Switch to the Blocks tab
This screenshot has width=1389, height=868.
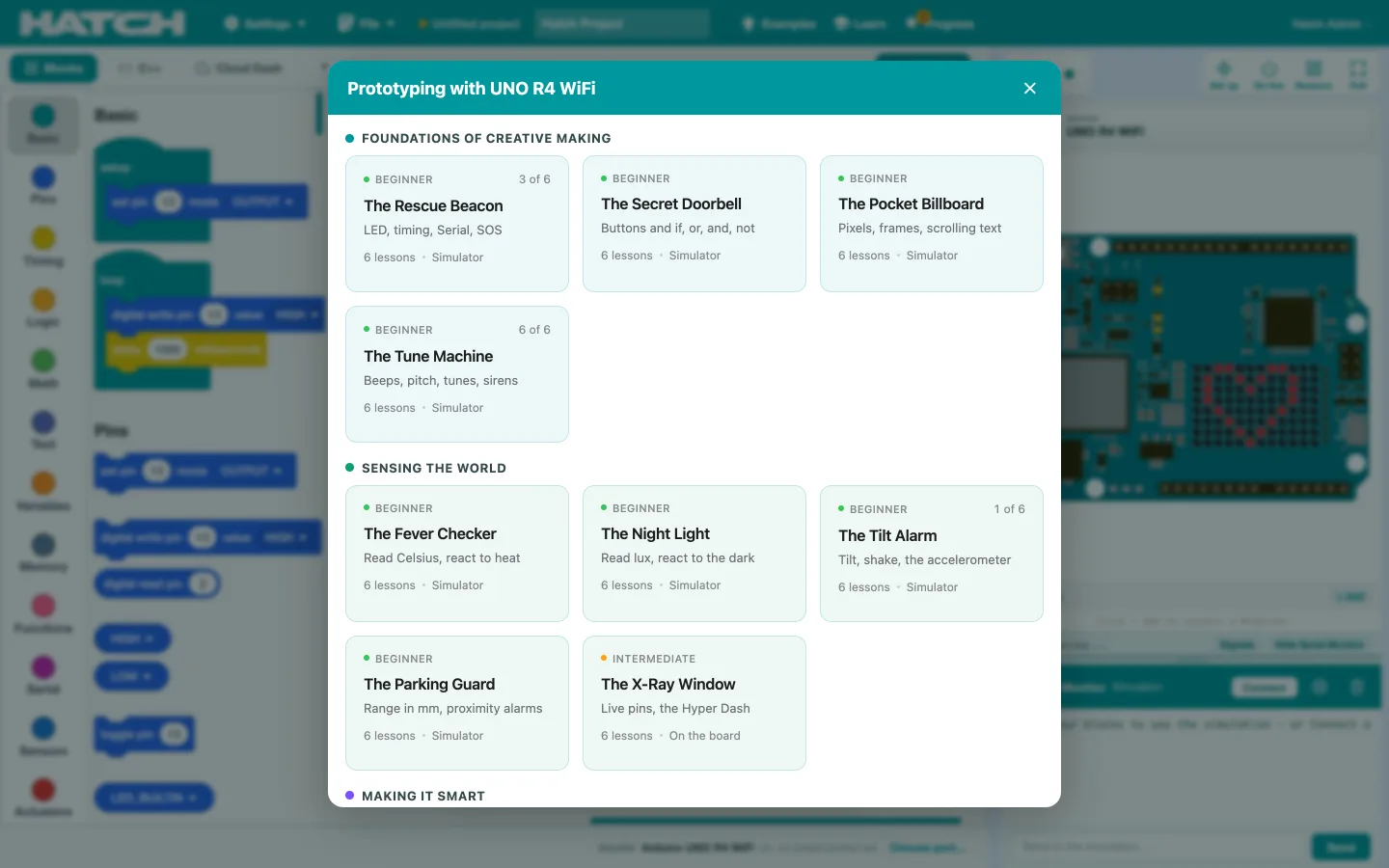53,68
